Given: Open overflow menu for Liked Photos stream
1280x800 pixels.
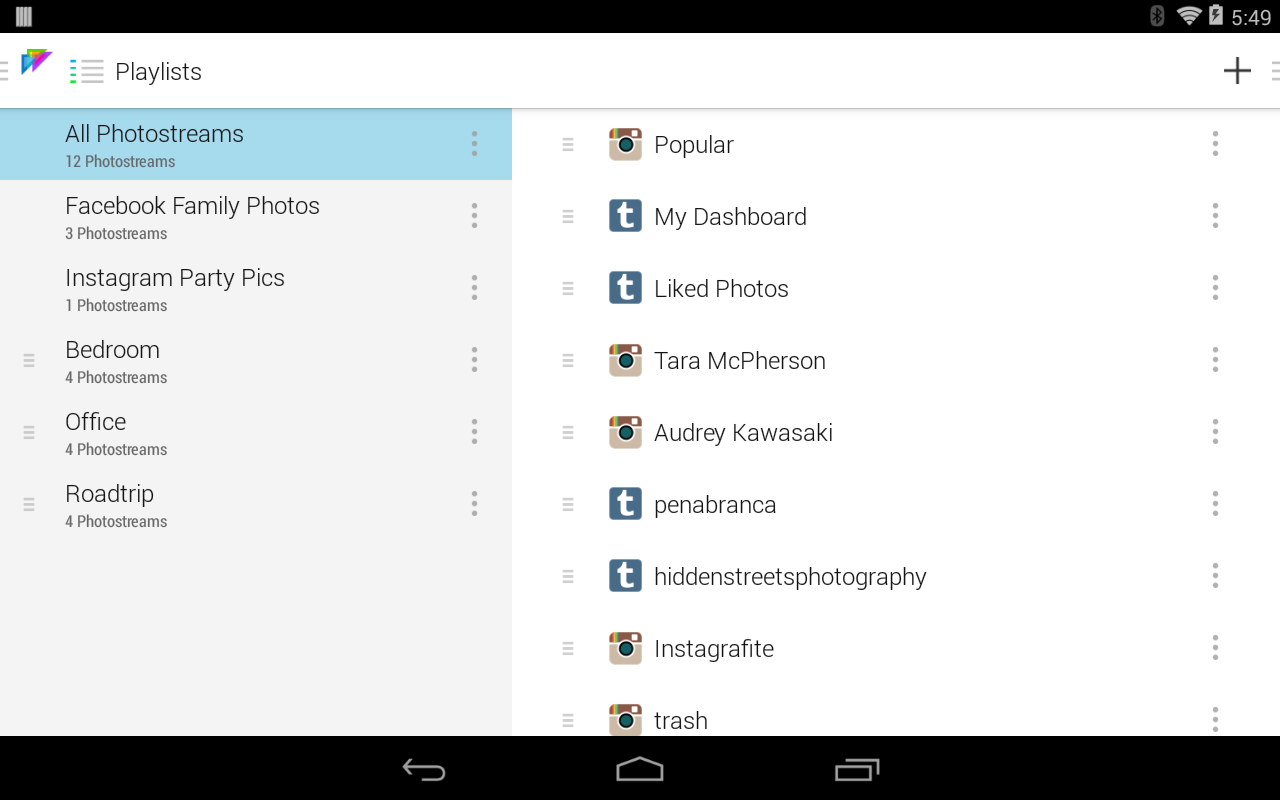Looking at the screenshot, I should tap(1215, 288).
